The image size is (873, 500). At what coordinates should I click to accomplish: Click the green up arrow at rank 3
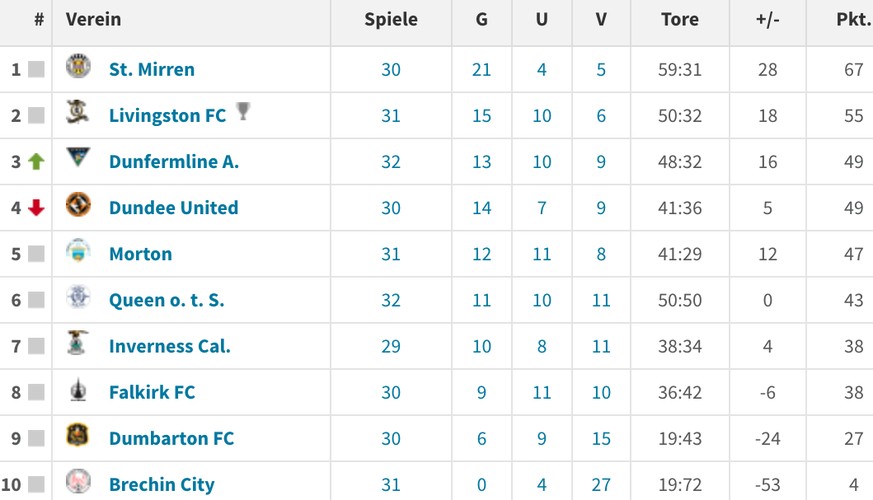pos(36,161)
